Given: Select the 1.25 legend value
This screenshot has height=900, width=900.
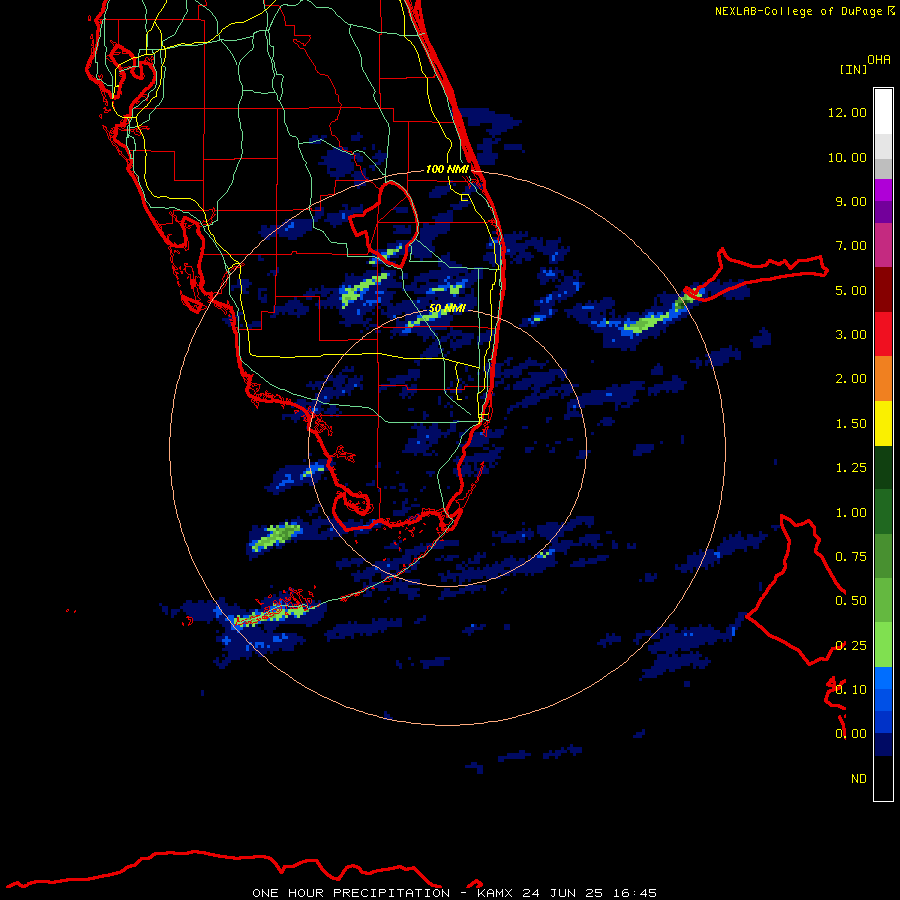Looking at the screenshot, I should [x=851, y=468].
